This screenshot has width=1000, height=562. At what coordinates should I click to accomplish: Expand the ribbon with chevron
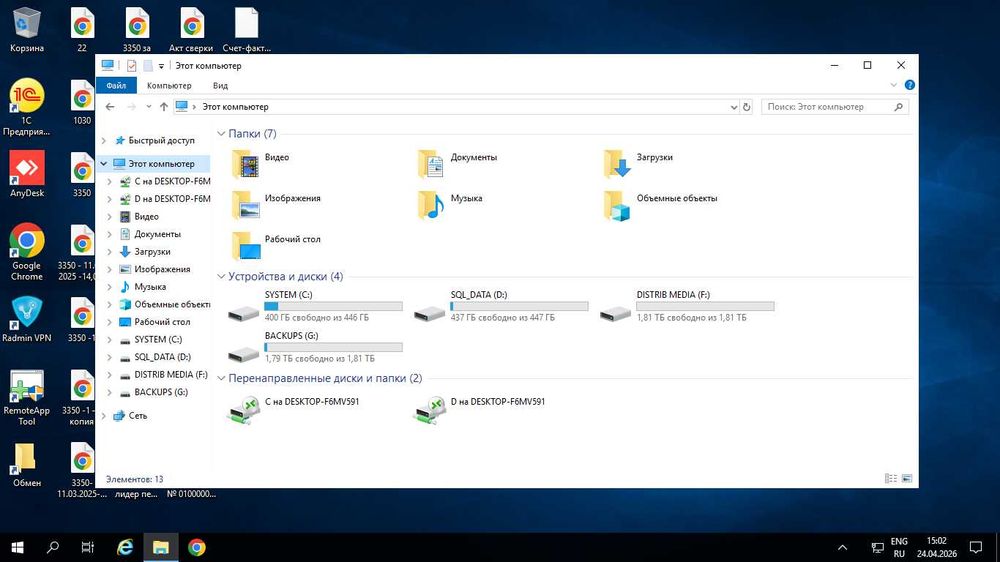pos(893,85)
